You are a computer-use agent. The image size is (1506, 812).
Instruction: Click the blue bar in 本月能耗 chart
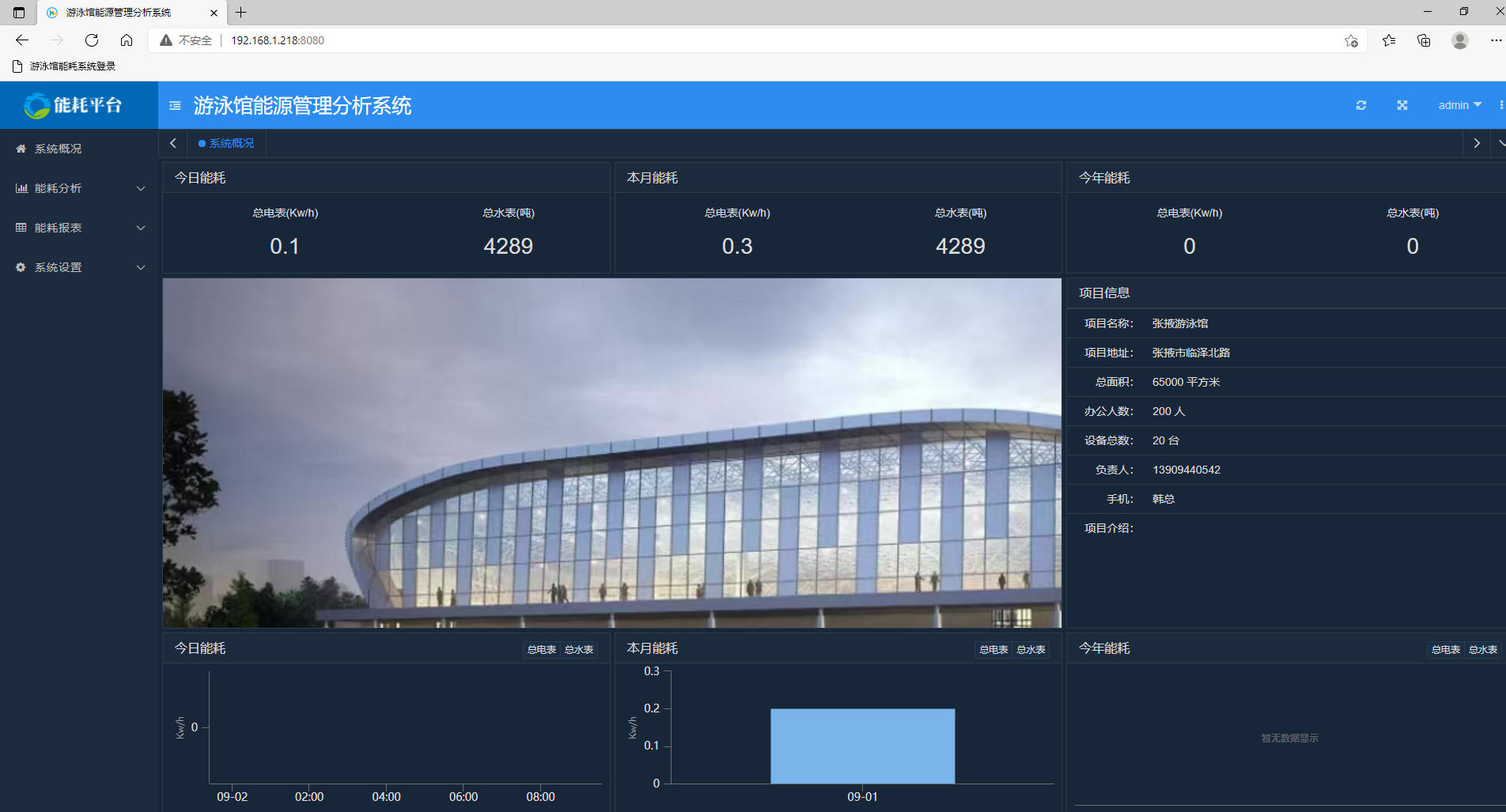click(x=862, y=746)
